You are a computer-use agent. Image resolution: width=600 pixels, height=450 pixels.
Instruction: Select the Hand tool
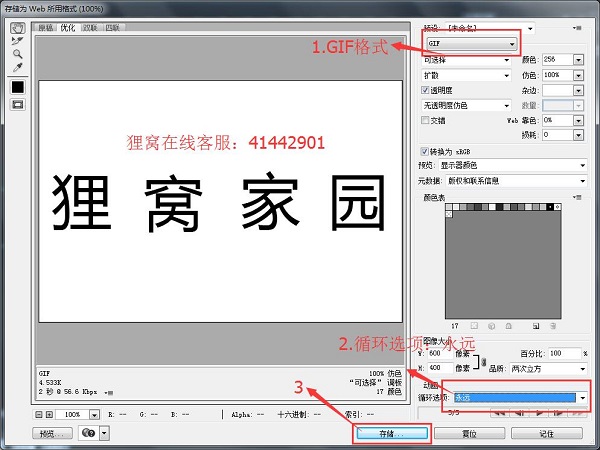pos(18,28)
